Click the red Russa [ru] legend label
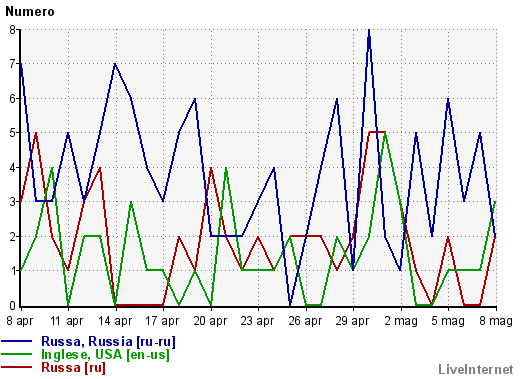 (x=73, y=368)
